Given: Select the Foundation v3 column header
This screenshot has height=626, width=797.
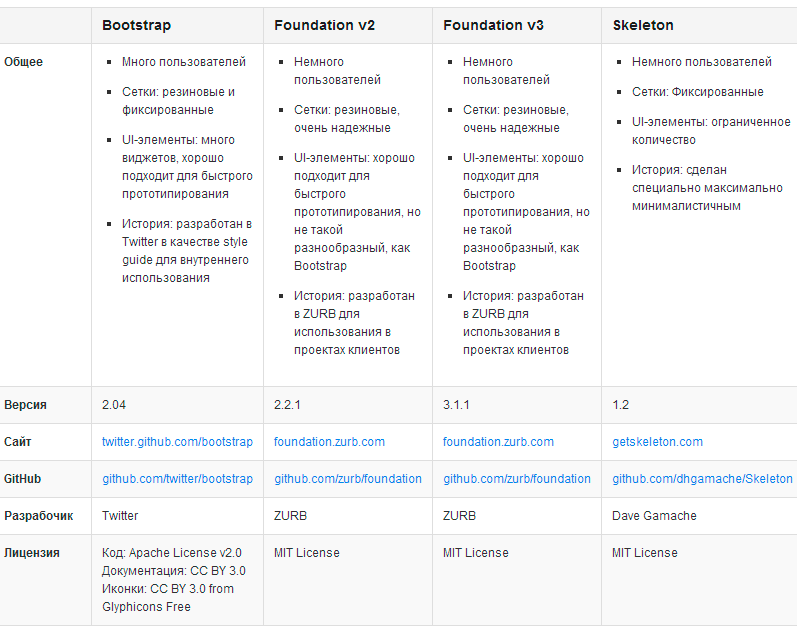Looking at the screenshot, I should [x=493, y=25].
